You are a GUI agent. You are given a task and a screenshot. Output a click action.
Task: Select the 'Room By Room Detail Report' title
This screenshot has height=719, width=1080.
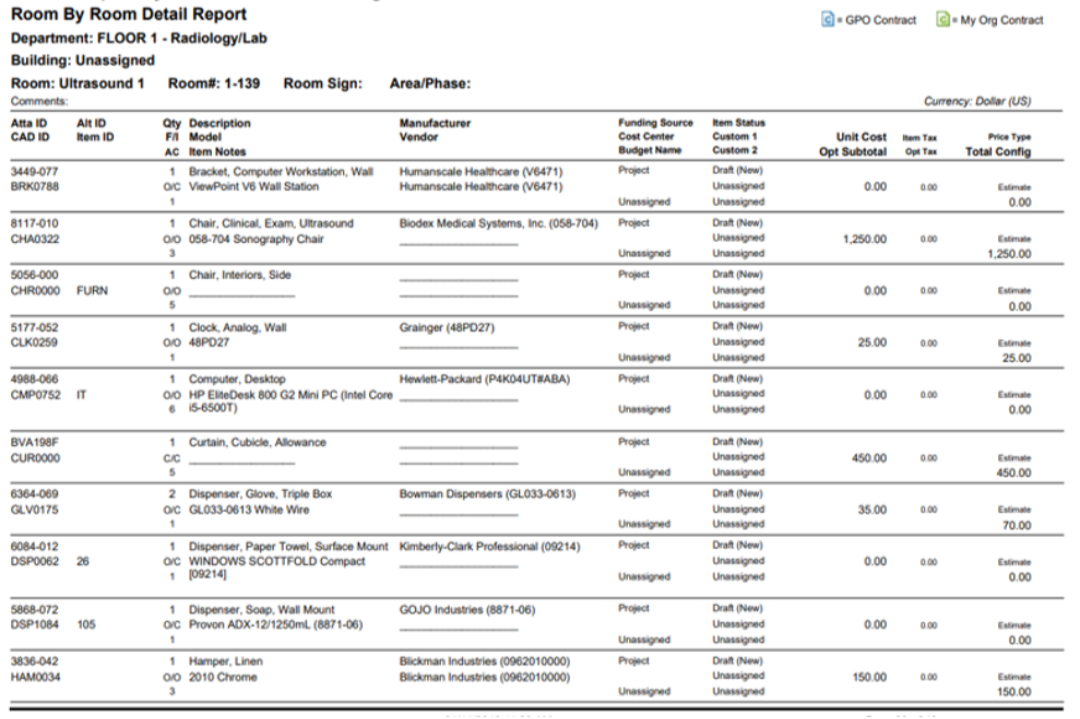click(x=129, y=14)
